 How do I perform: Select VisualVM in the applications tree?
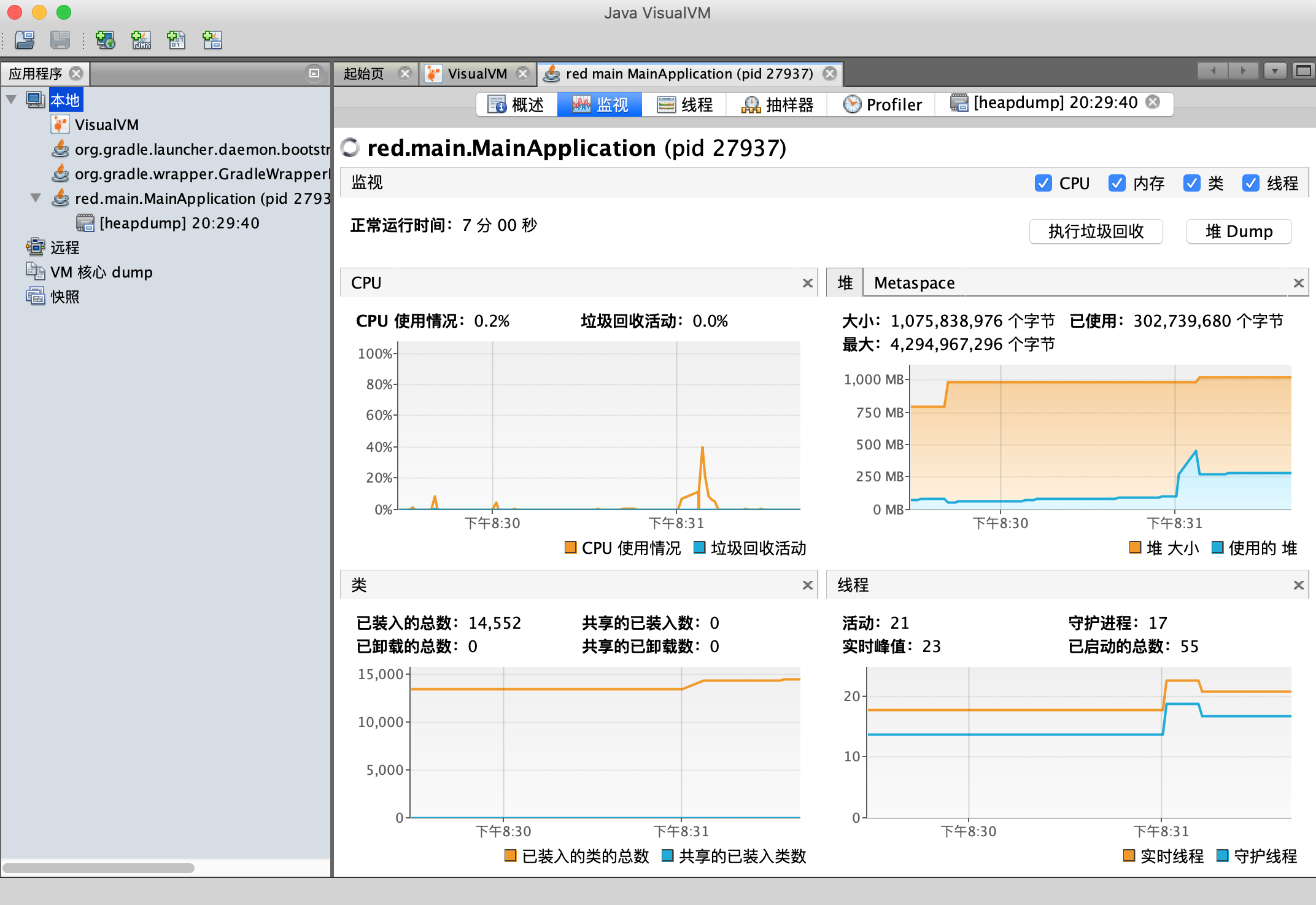[x=107, y=125]
